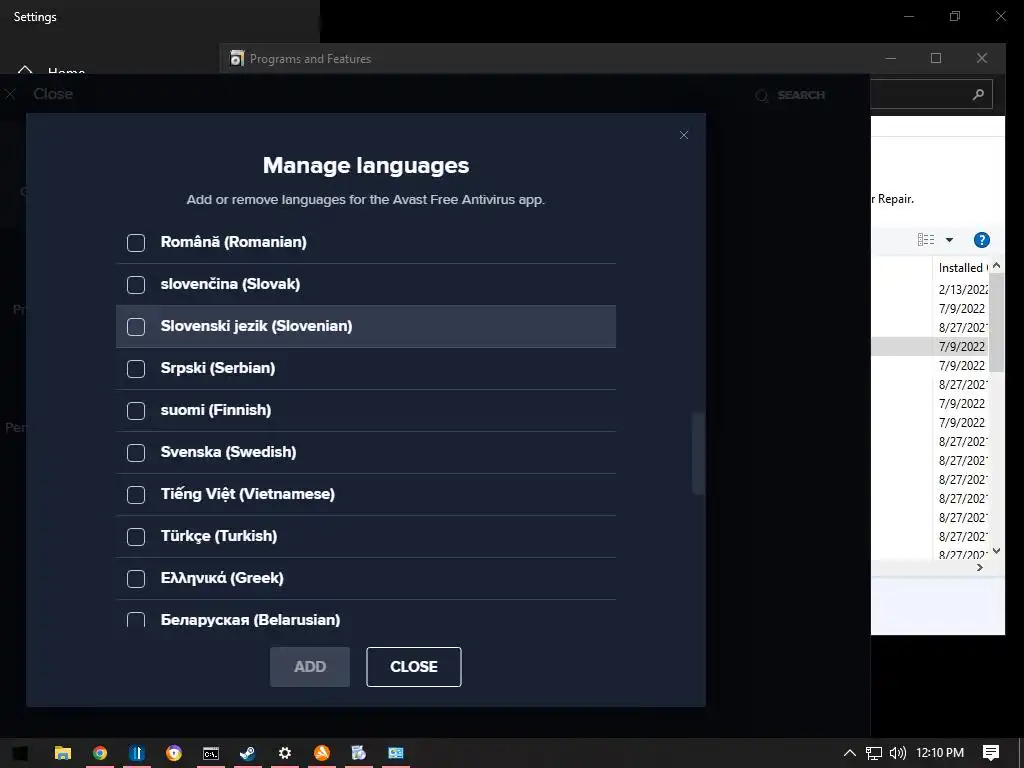Image resolution: width=1024 pixels, height=768 pixels.
Task: Tick the Беларуская (Belarusian) checkbox
Action: click(136, 620)
